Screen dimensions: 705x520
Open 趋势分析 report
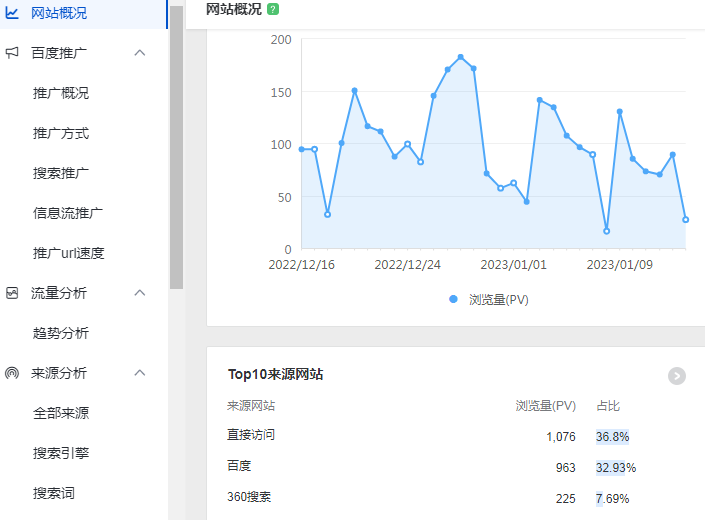click(61, 333)
